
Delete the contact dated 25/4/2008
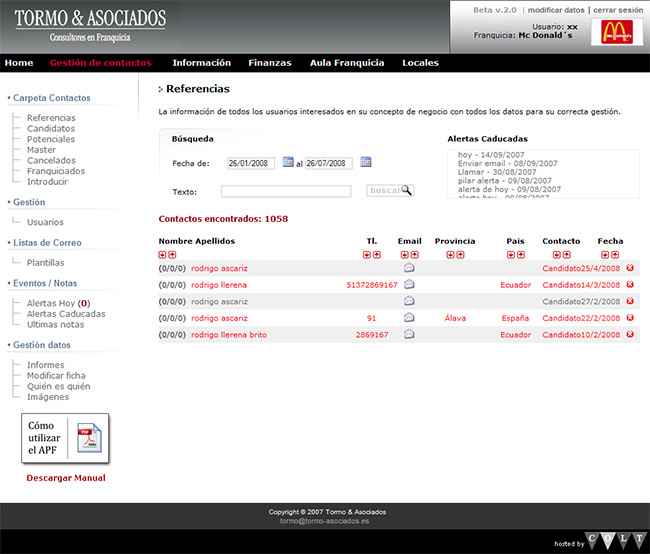[x=630, y=268]
